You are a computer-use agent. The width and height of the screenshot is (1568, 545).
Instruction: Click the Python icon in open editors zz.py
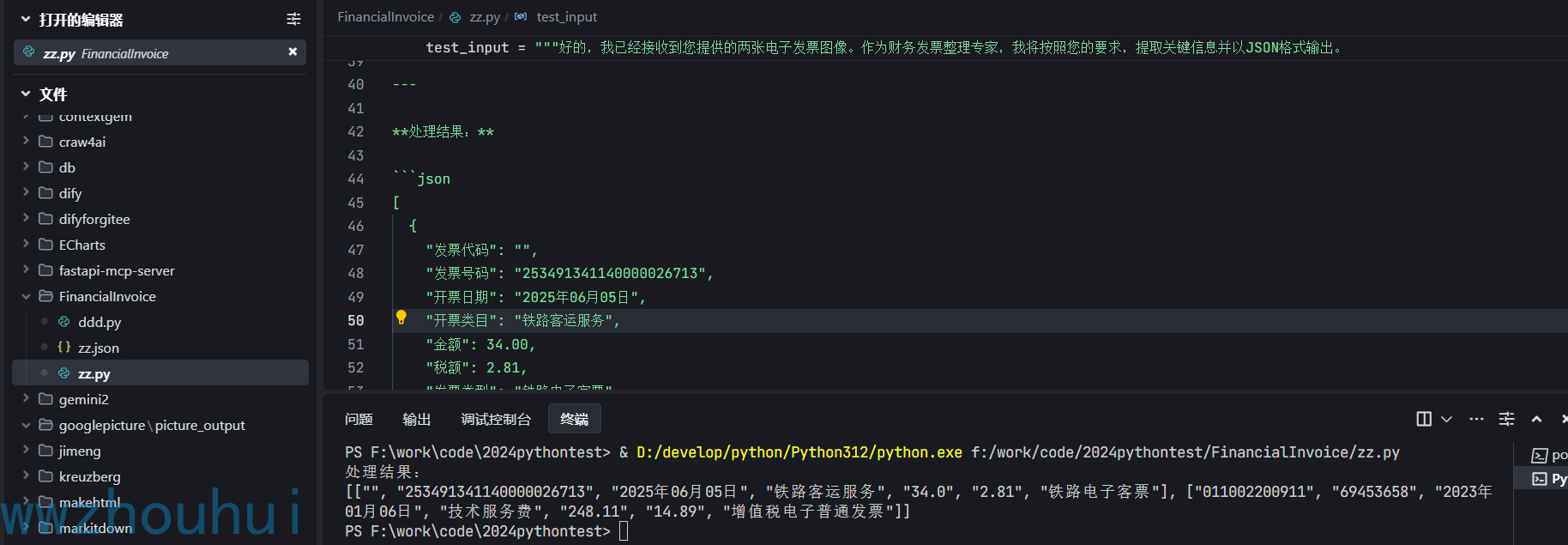28,52
